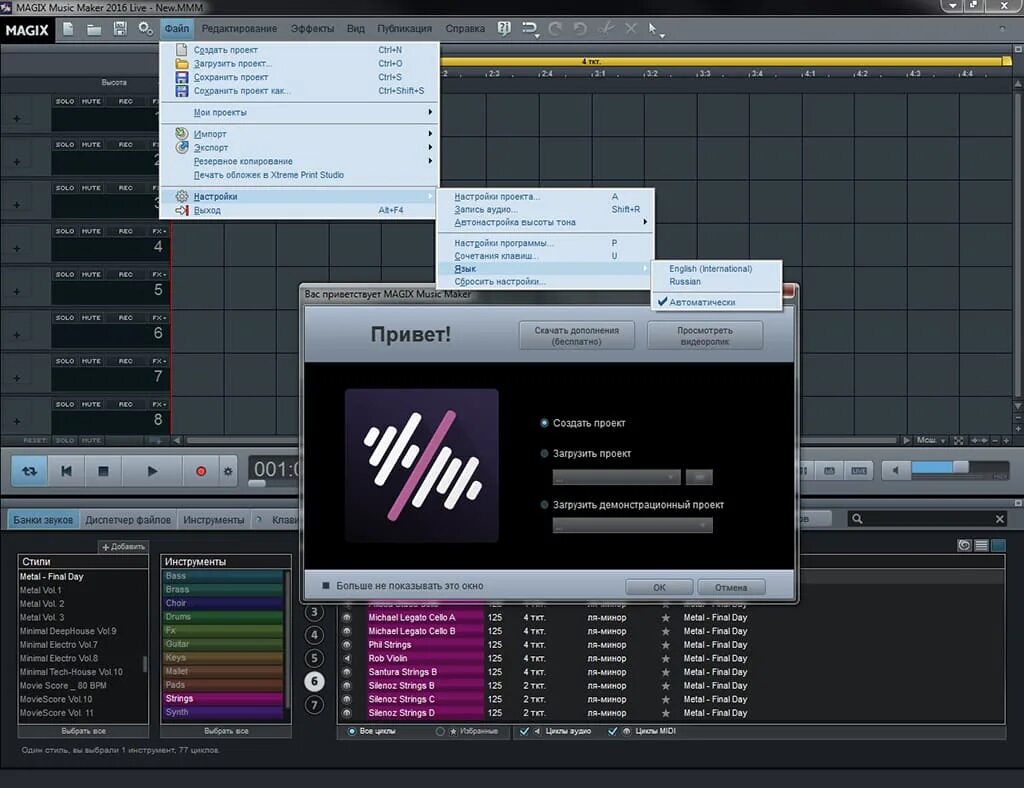
Task: Select the scissors cut tool
Action: (607, 29)
